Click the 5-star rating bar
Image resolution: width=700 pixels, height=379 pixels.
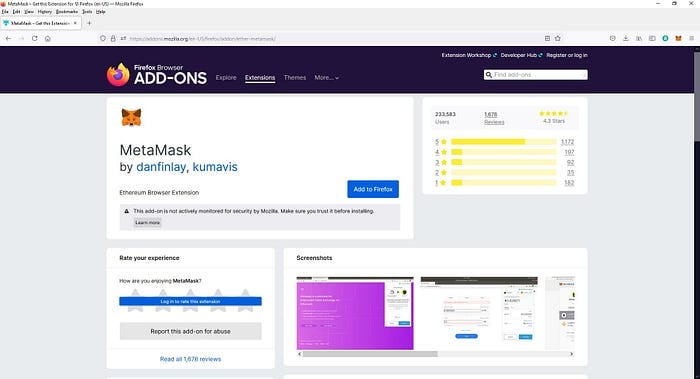point(504,142)
